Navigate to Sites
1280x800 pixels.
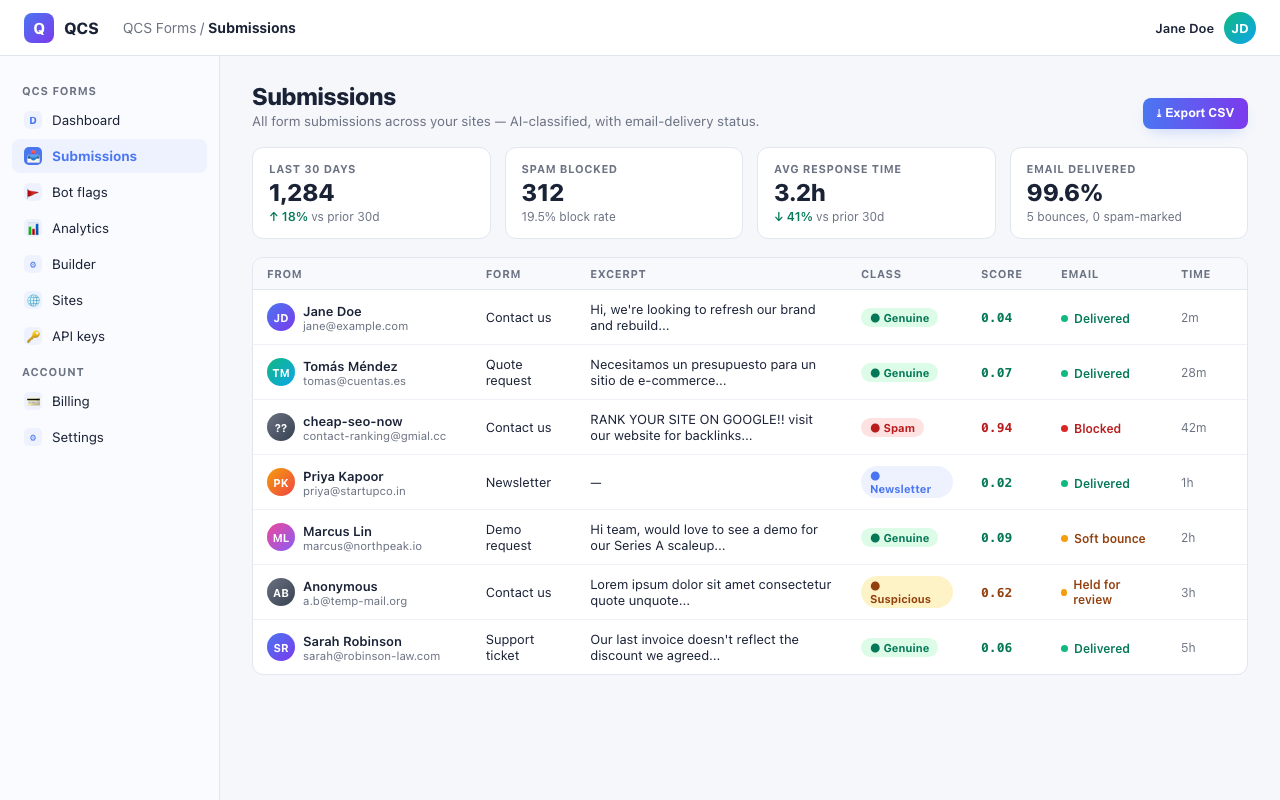[x=110, y=300]
